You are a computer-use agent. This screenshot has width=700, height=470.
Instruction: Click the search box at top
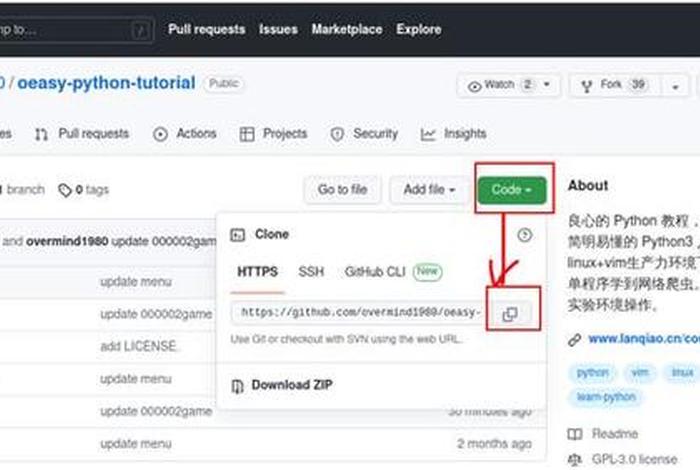pyautogui.click(x=77, y=30)
